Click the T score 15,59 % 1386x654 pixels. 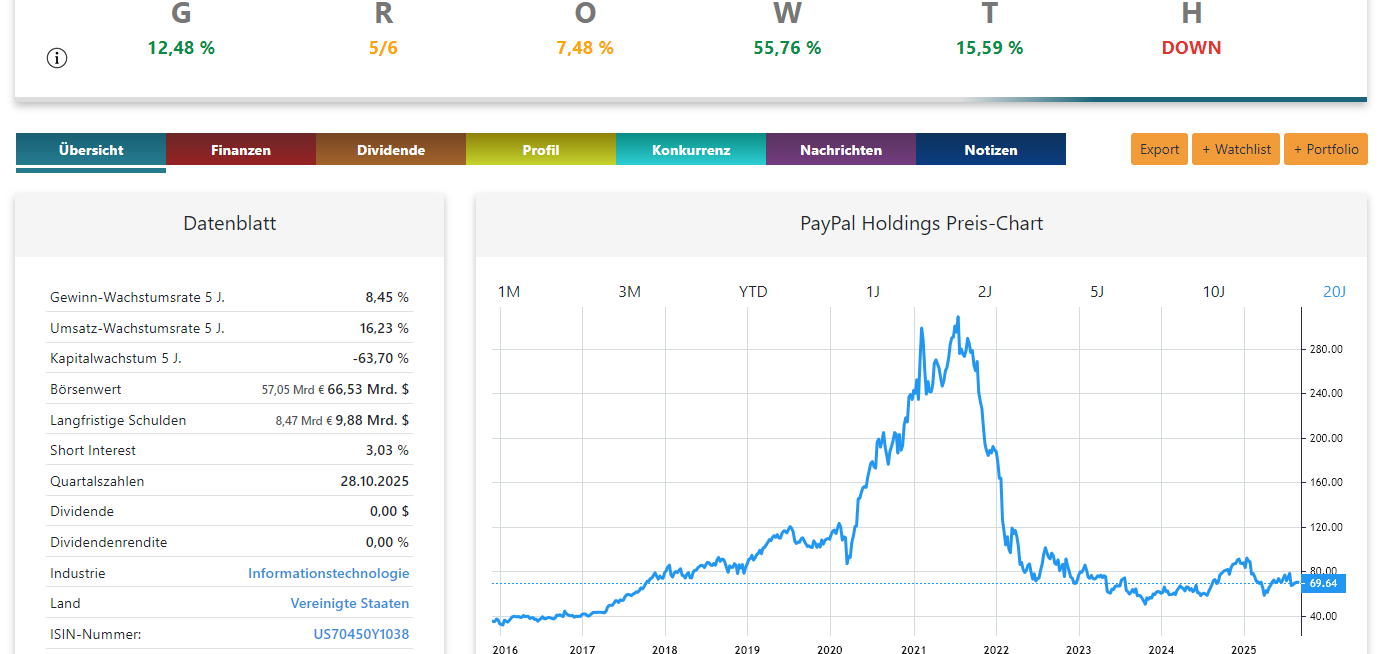click(989, 48)
